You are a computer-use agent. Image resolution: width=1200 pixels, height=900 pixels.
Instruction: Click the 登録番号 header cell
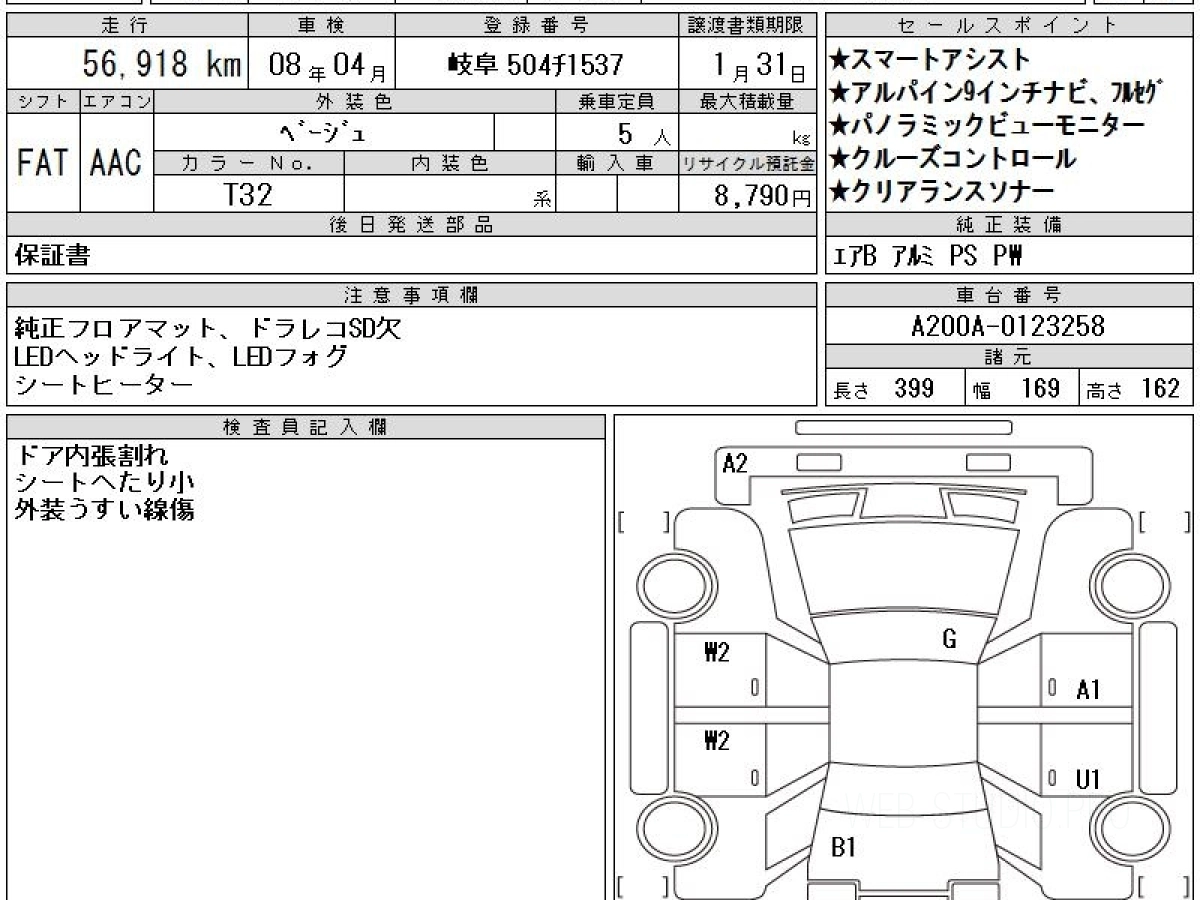(x=535, y=26)
